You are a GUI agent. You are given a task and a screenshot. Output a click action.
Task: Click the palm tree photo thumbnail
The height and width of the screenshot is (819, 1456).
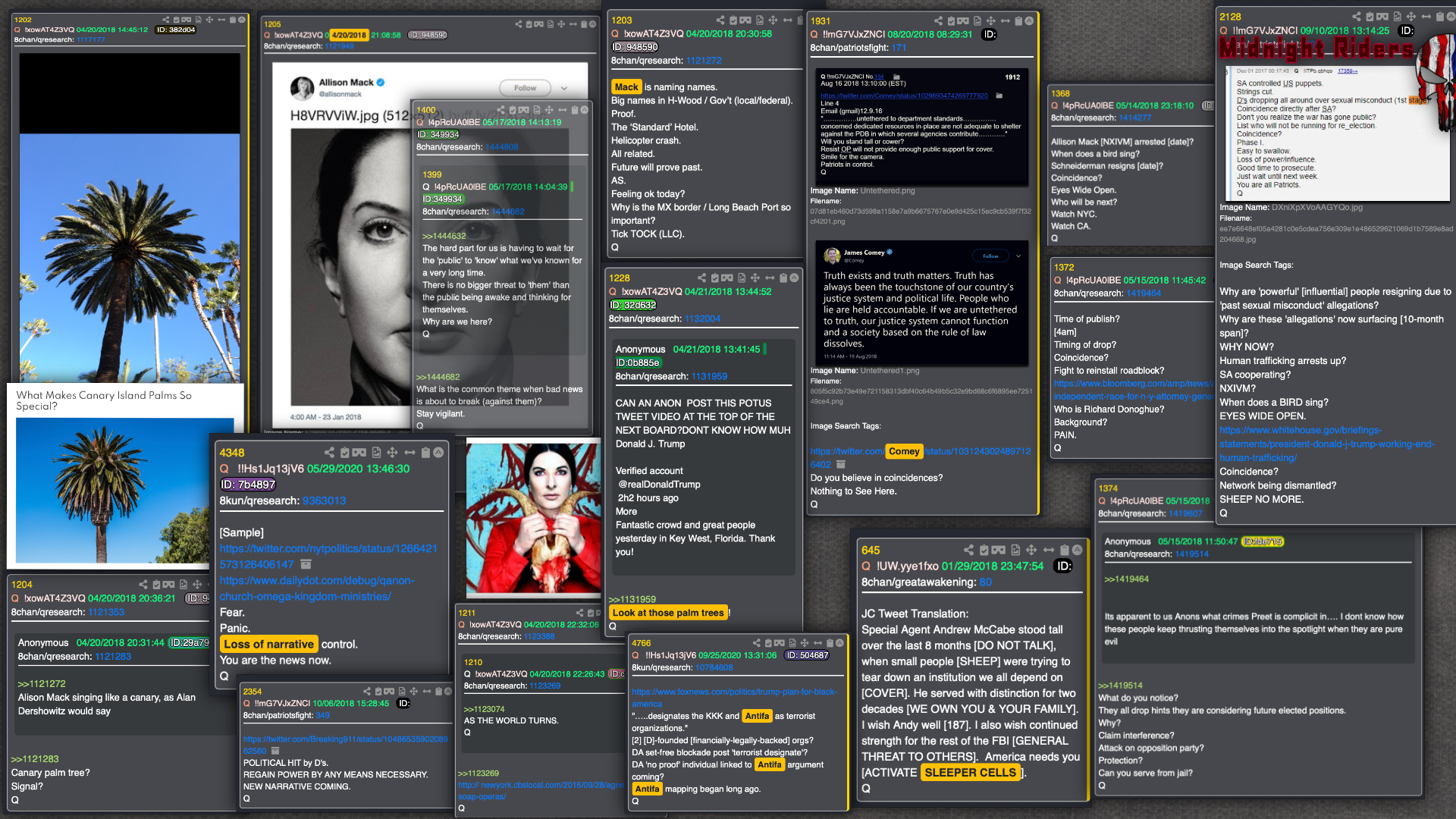pyautogui.click(x=126, y=491)
